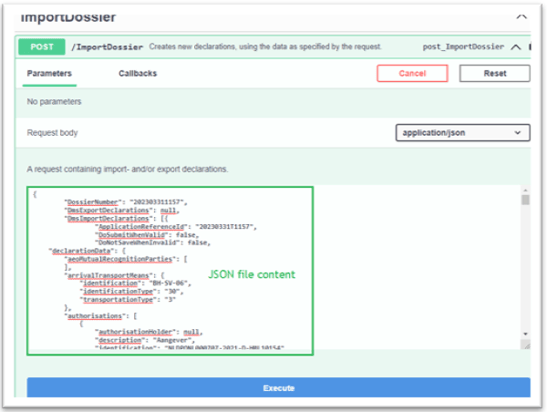This screenshot has height=412, width=547.
Task: Click the "DmsExportDeclarations" key text
Action: point(108,210)
